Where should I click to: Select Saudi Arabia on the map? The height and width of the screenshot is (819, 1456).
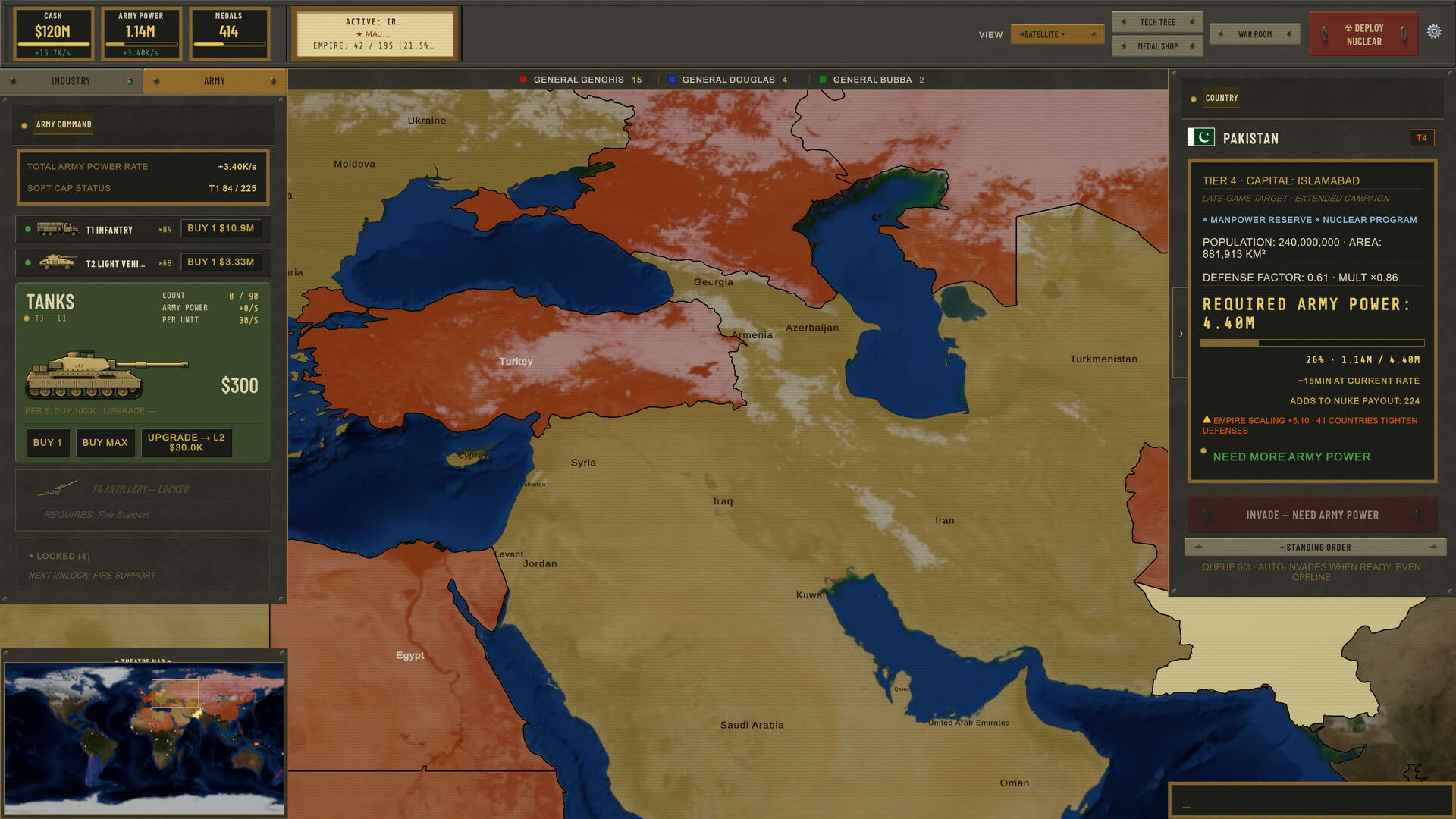752,725
